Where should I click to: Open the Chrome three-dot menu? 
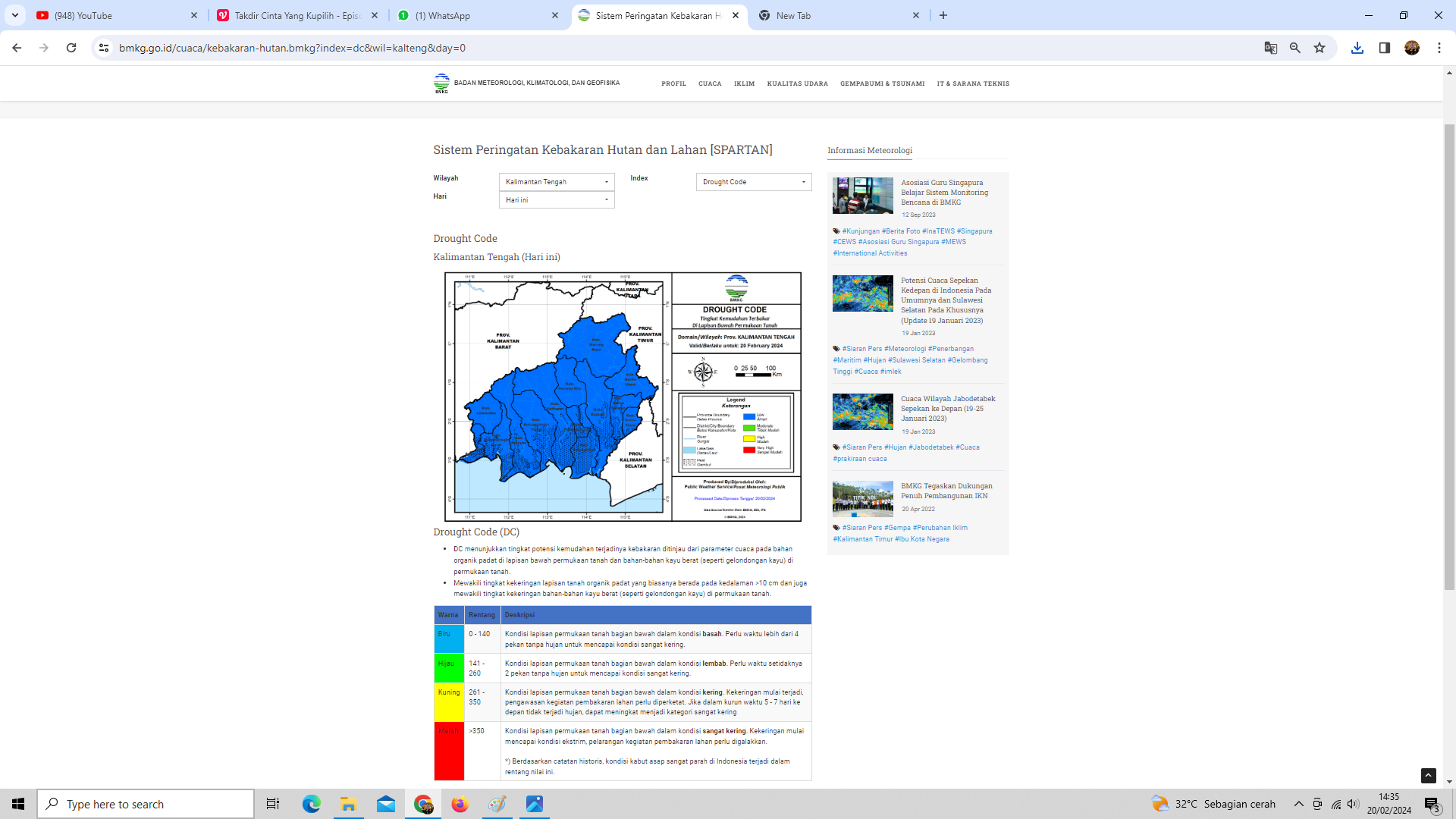(x=1439, y=48)
